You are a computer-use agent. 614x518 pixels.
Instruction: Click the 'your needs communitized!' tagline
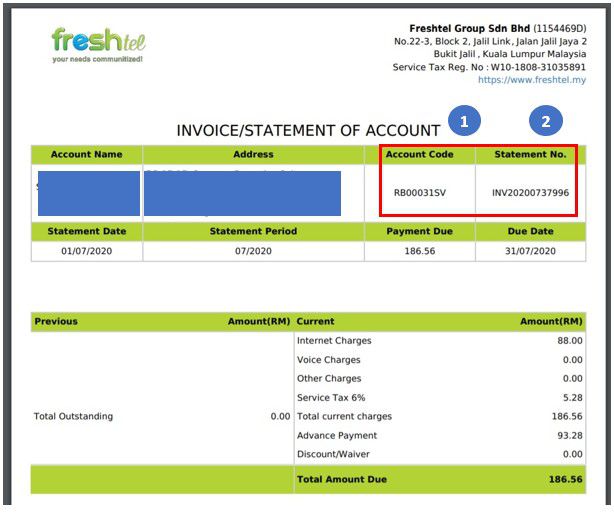coord(98,59)
